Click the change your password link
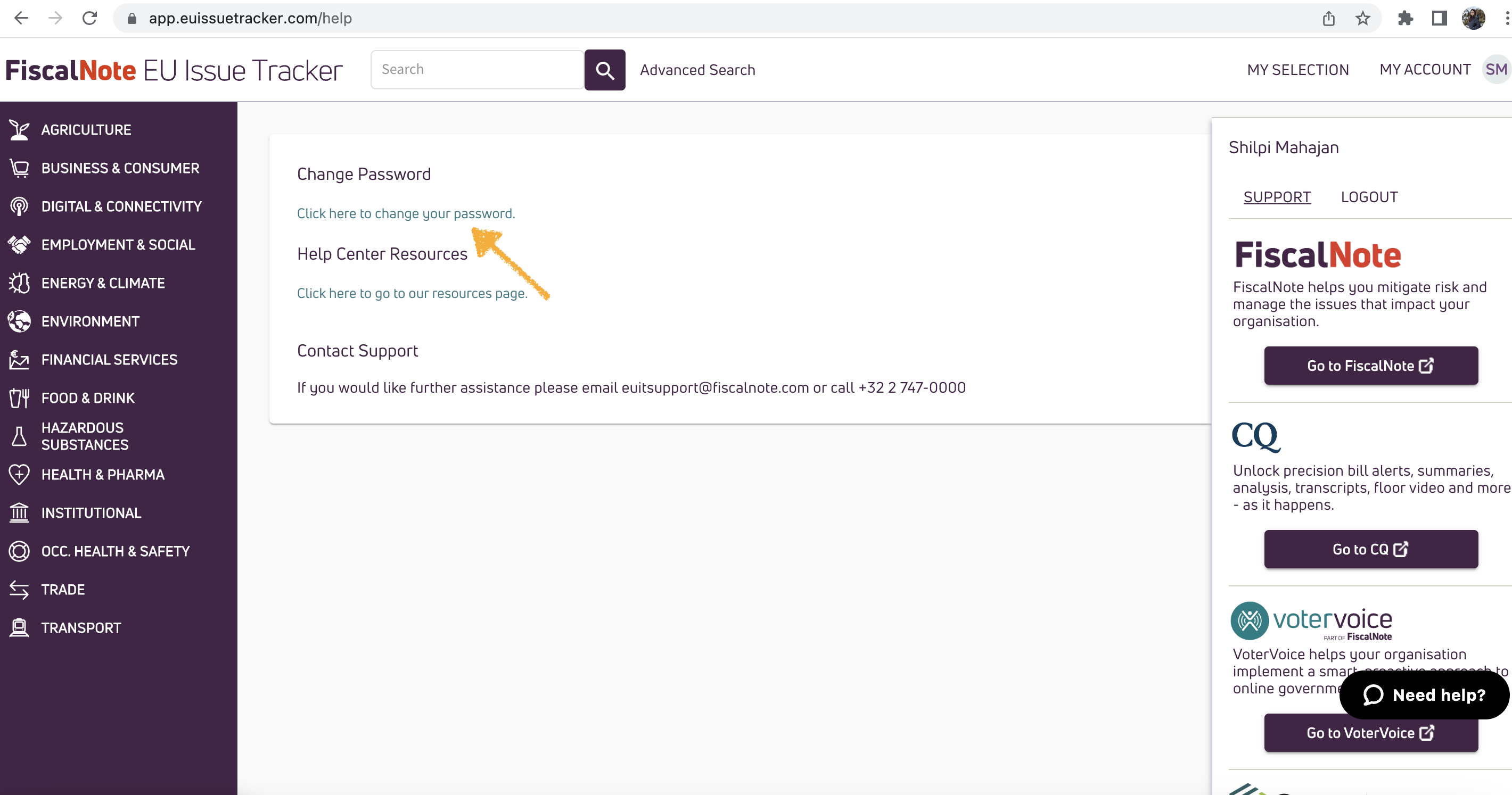This screenshot has height=795, width=1512. click(406, 213)
